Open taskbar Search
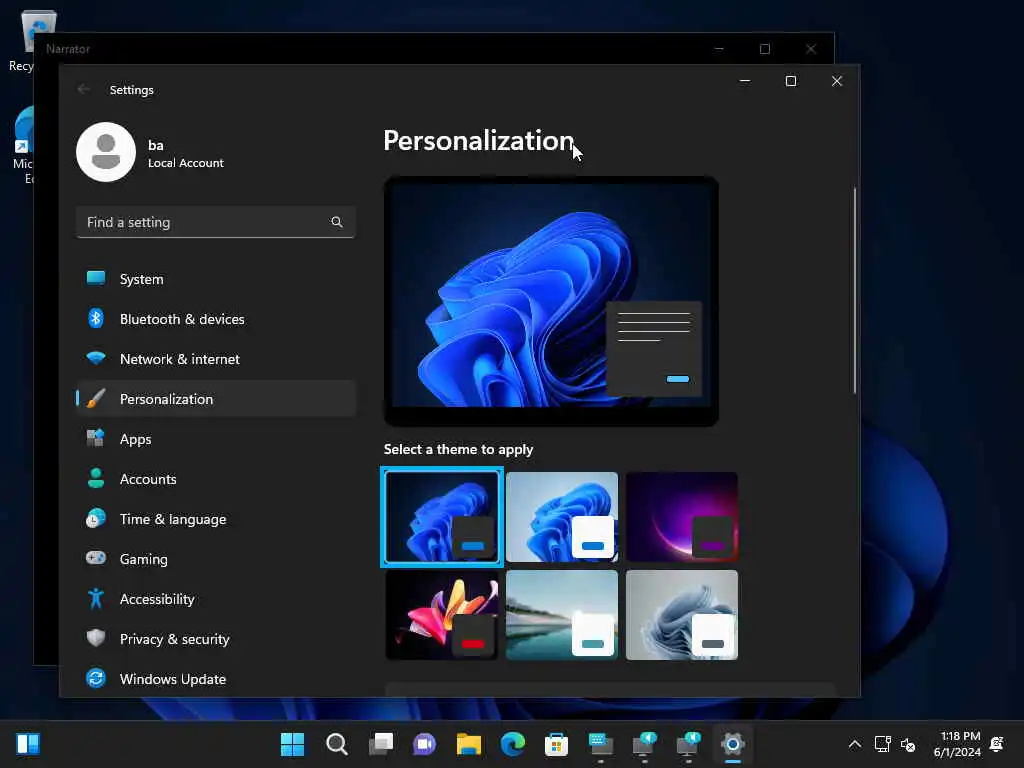This screenshot has width=1024, height=768. pos(336,744)
